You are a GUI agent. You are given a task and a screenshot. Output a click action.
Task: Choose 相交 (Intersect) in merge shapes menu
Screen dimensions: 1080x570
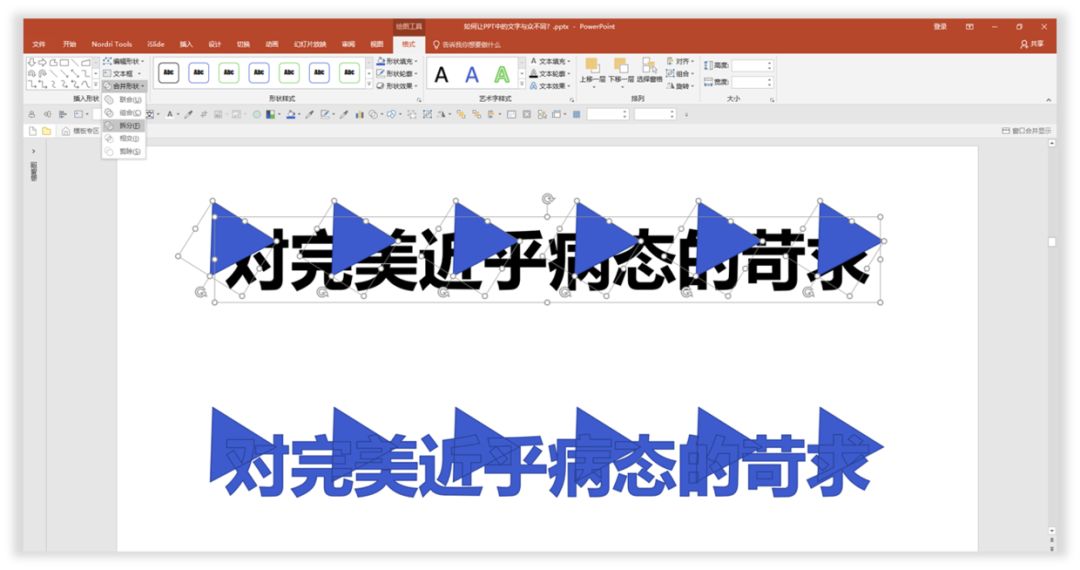(124, 138)
